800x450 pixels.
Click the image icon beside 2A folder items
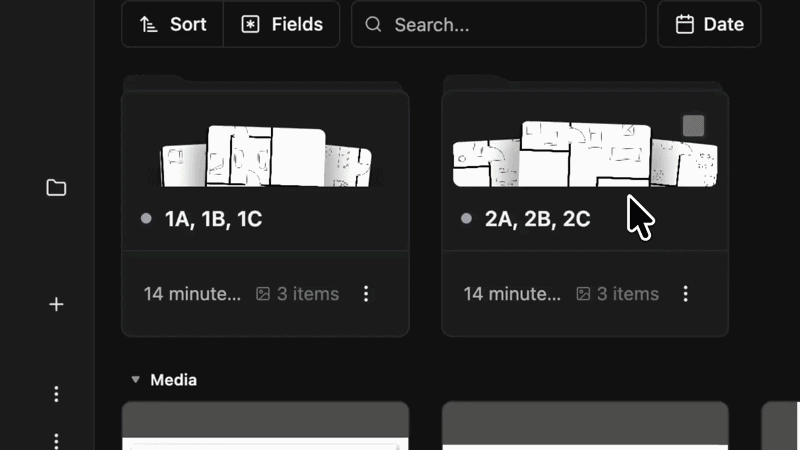pyautogui.click(x=583, y=294)
